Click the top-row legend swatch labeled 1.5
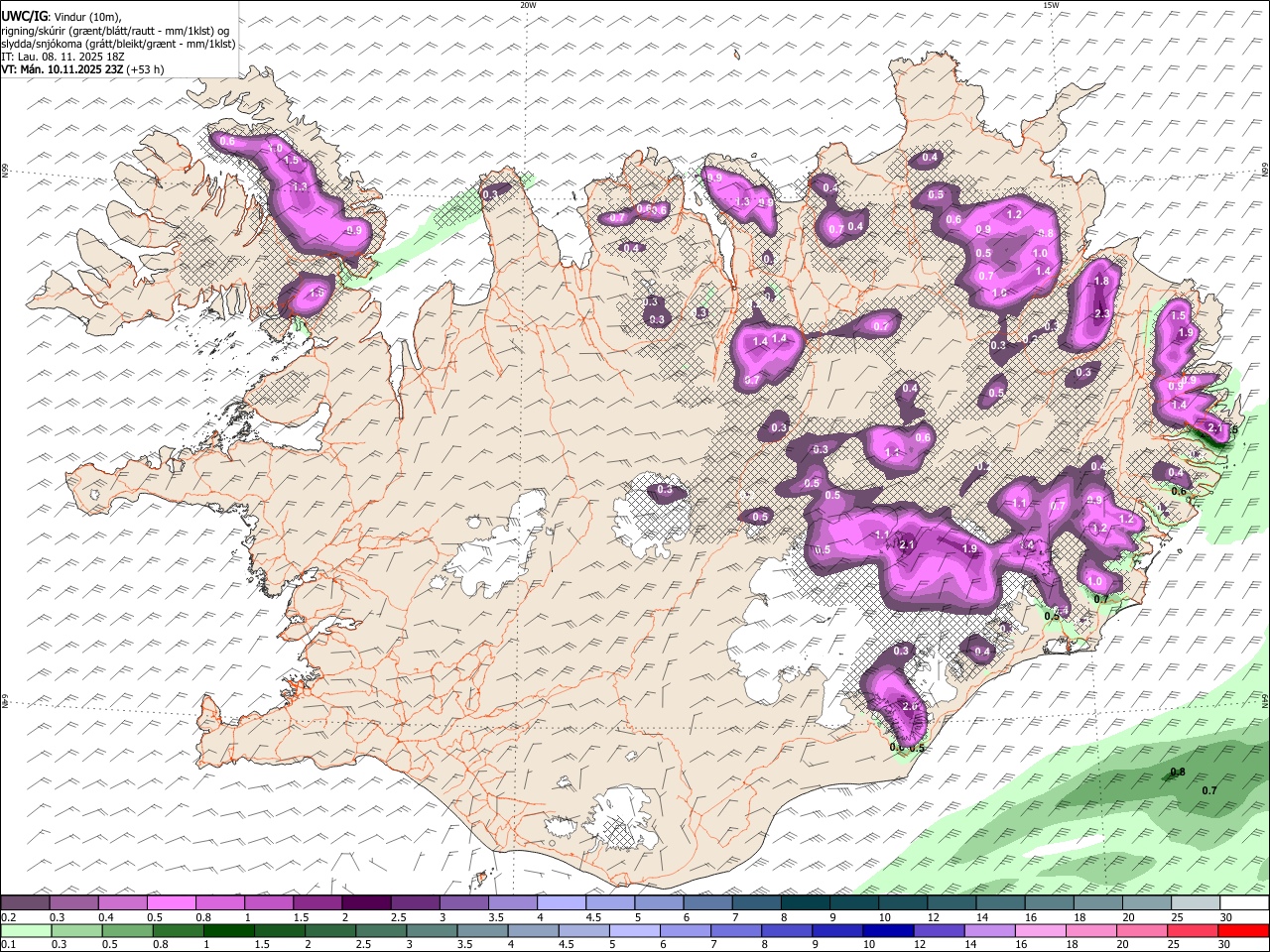Screen dimensions: 1270x952 [317, 902]
